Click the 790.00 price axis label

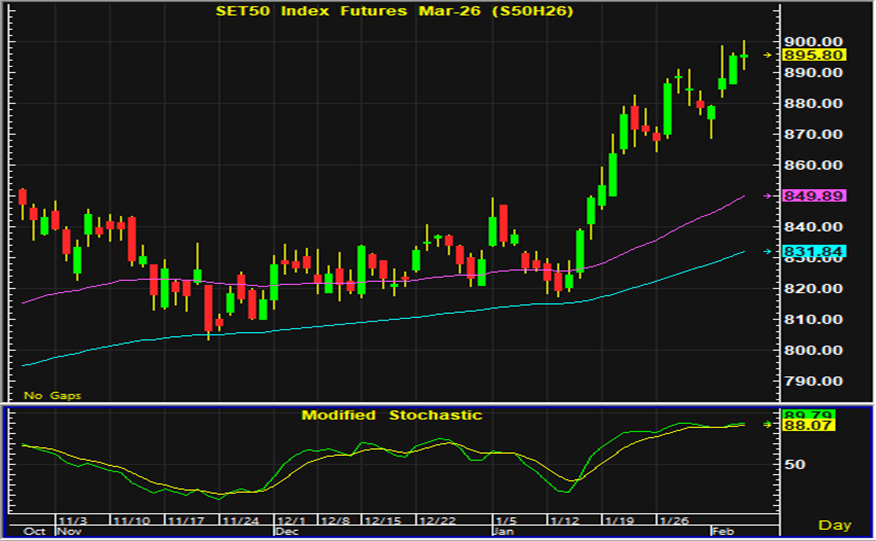tap(814, 381)
